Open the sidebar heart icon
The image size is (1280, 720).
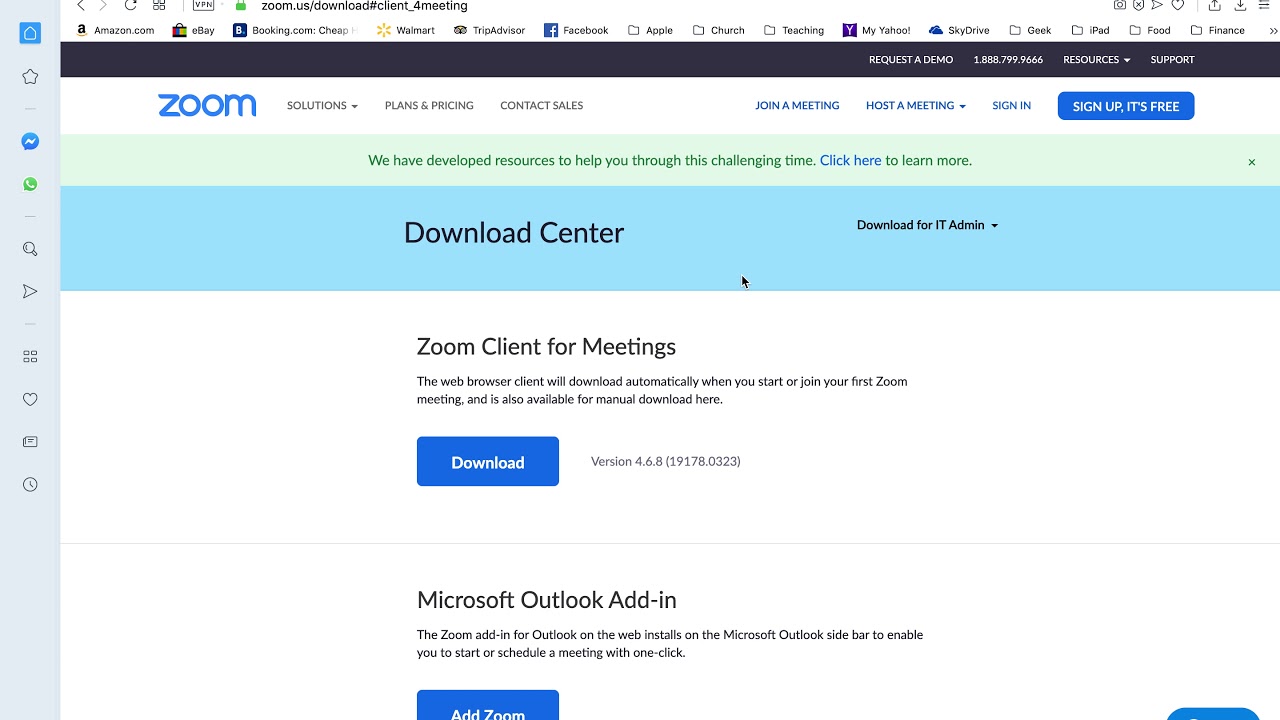point(30,399)
